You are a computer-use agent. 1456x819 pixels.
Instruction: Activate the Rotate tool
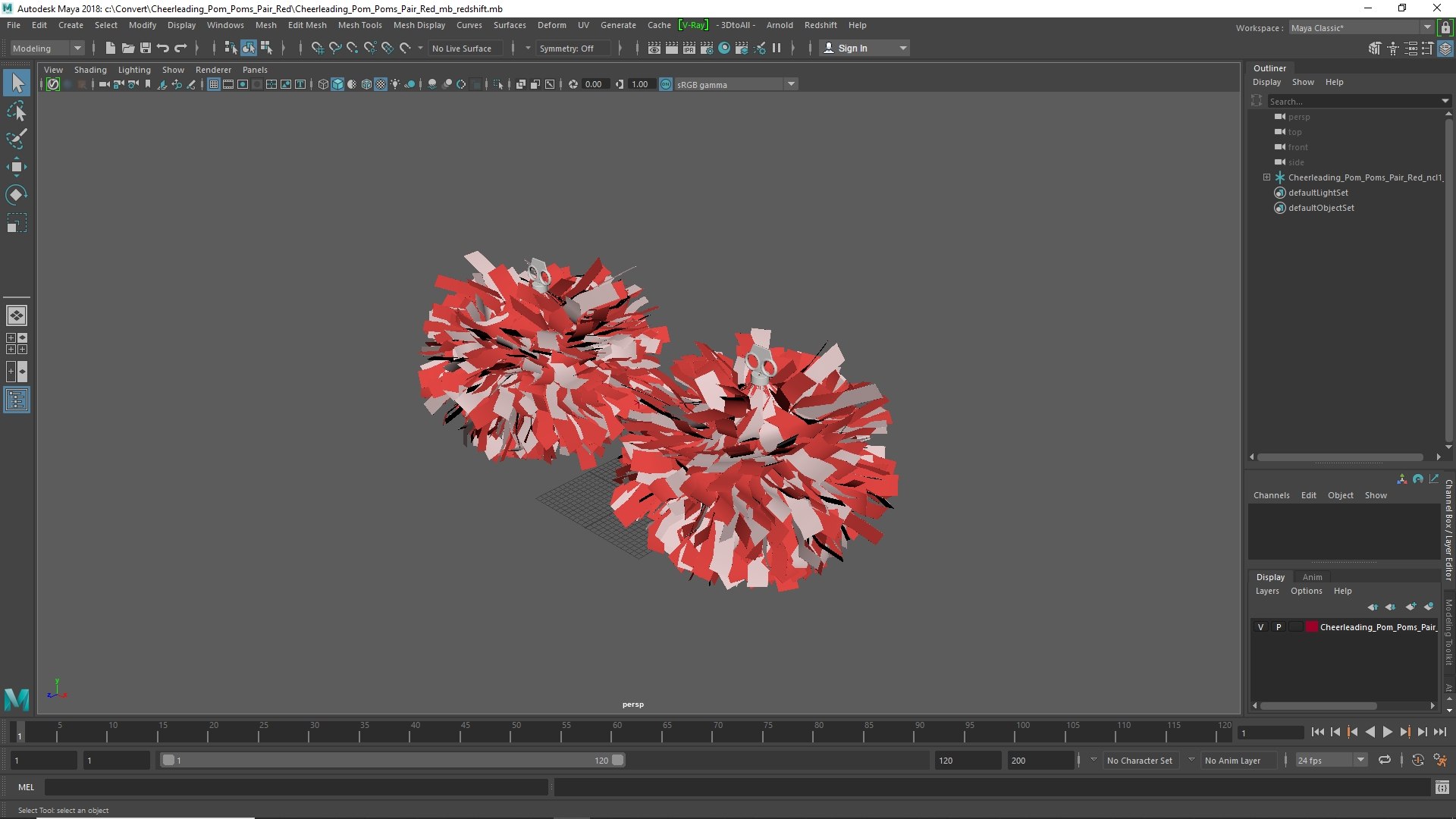click(17, 195)
